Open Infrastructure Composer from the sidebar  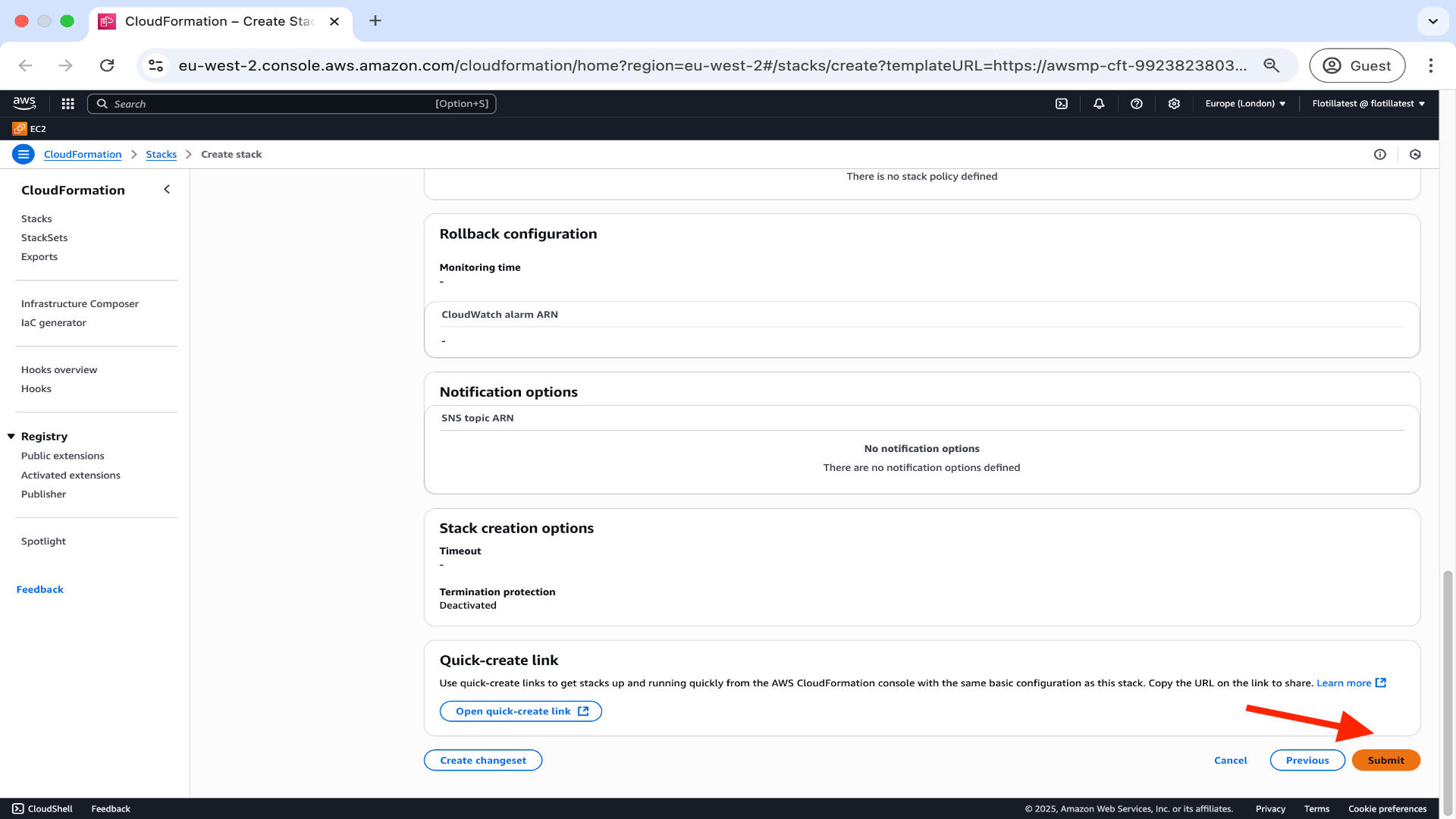click(80, 304)
